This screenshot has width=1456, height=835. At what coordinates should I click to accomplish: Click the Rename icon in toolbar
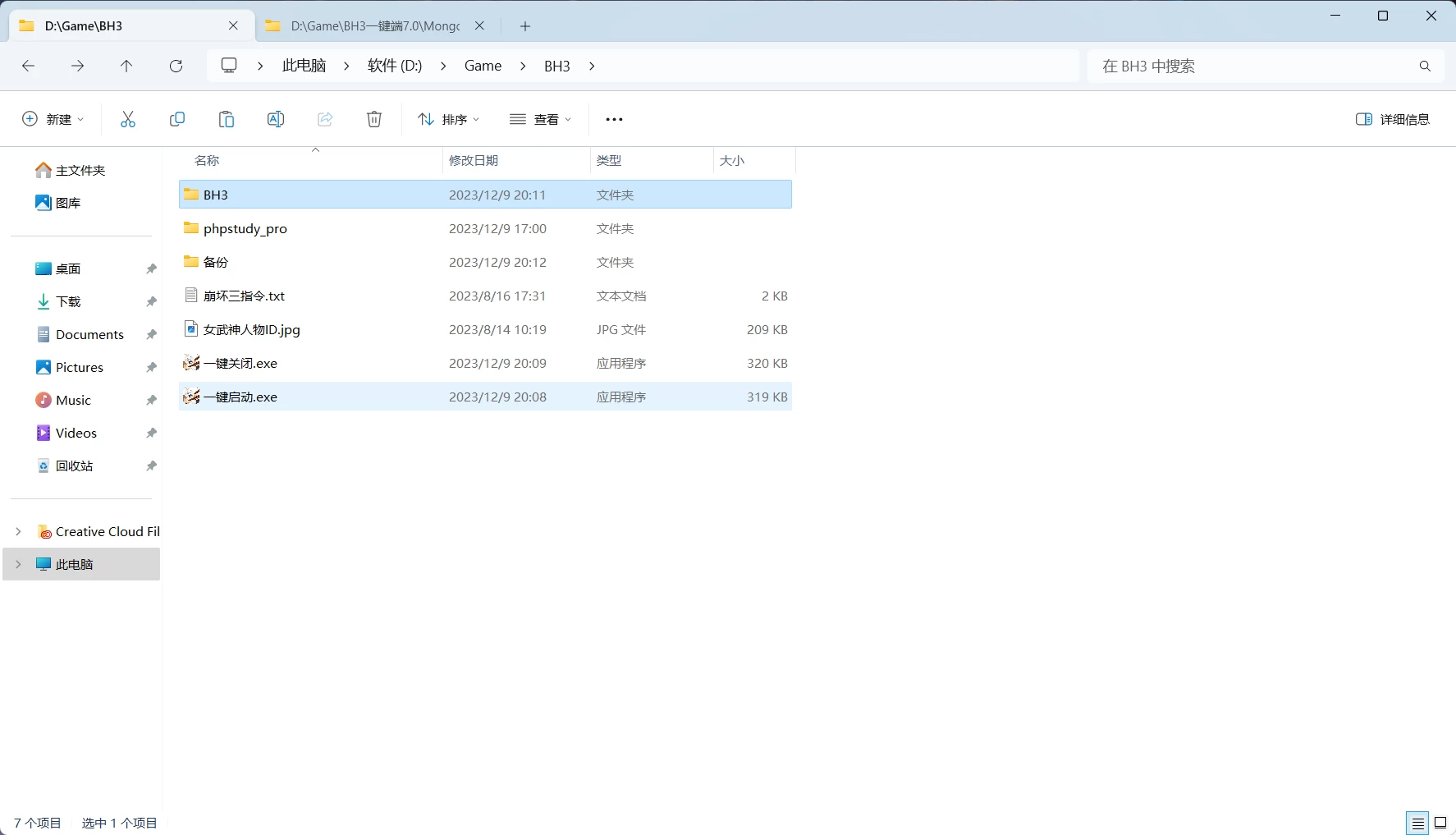click(276, 120)
